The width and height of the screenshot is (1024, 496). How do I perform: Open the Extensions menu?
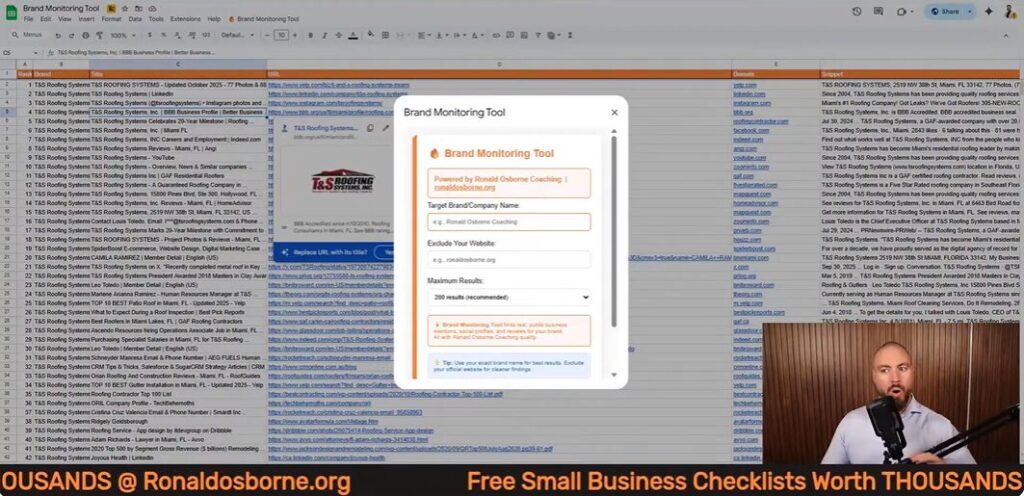point(185,19)
